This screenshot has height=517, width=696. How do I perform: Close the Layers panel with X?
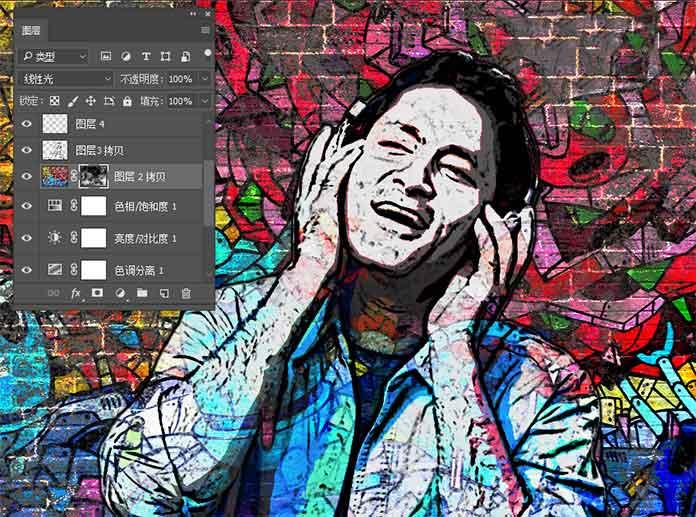pos(208,14)
